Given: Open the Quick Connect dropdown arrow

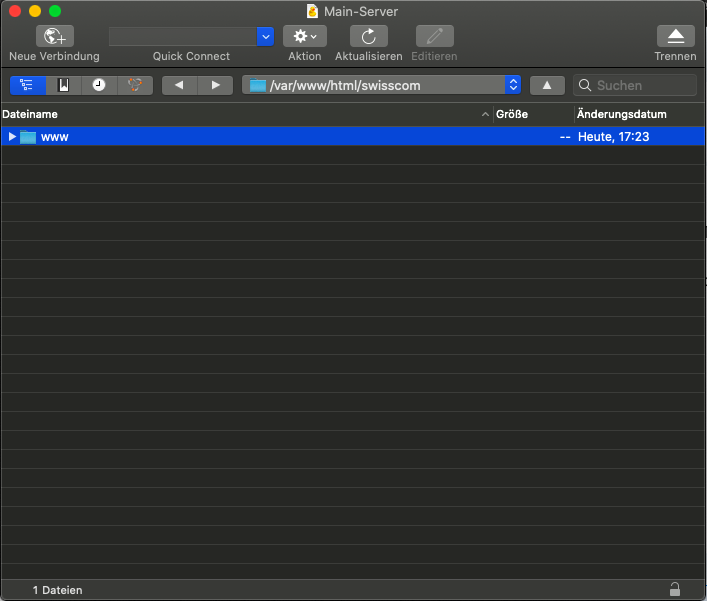Looking at the screenshot, I should pos(265,36).
